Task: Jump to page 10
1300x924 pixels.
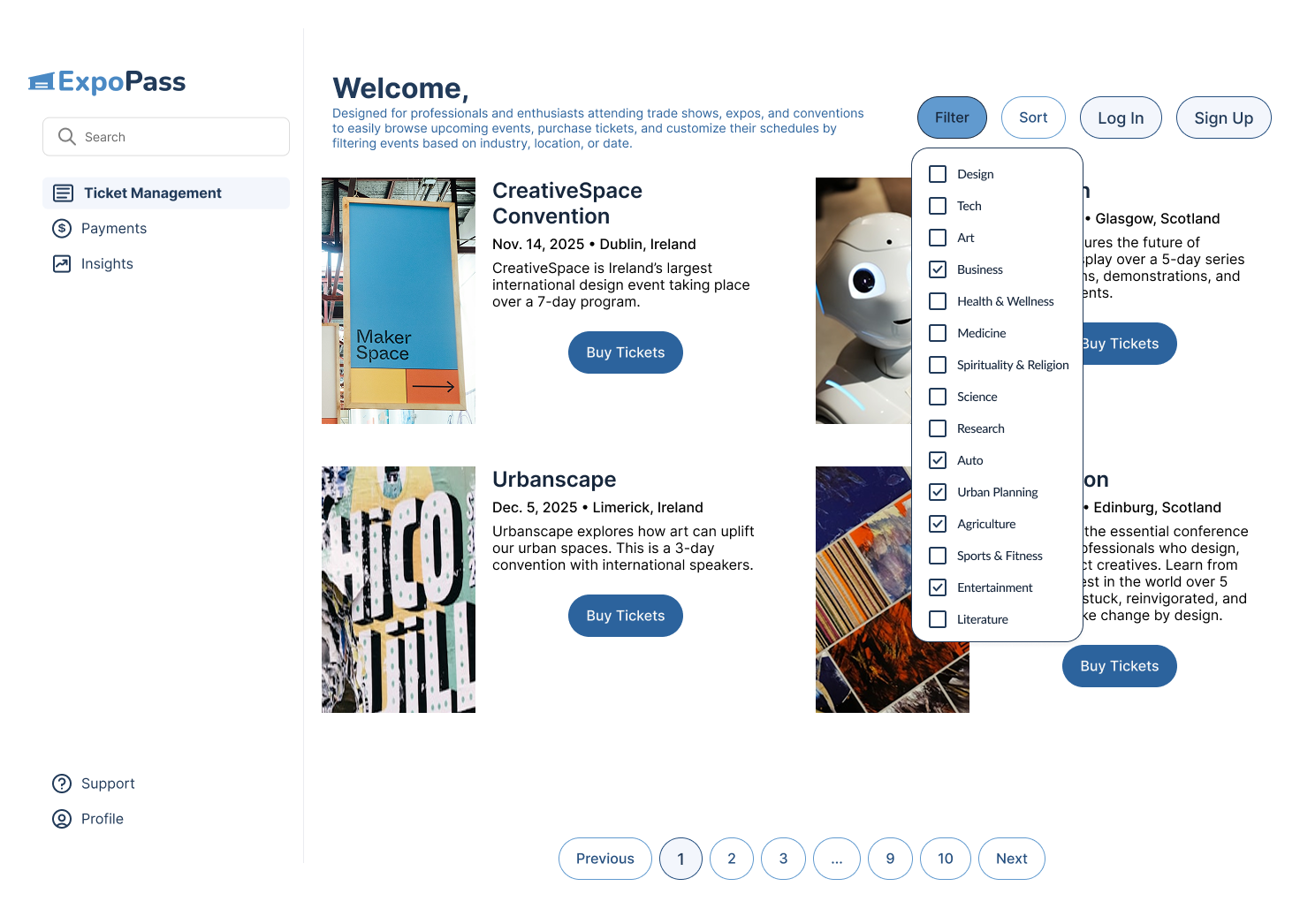Action: [946, 859]
